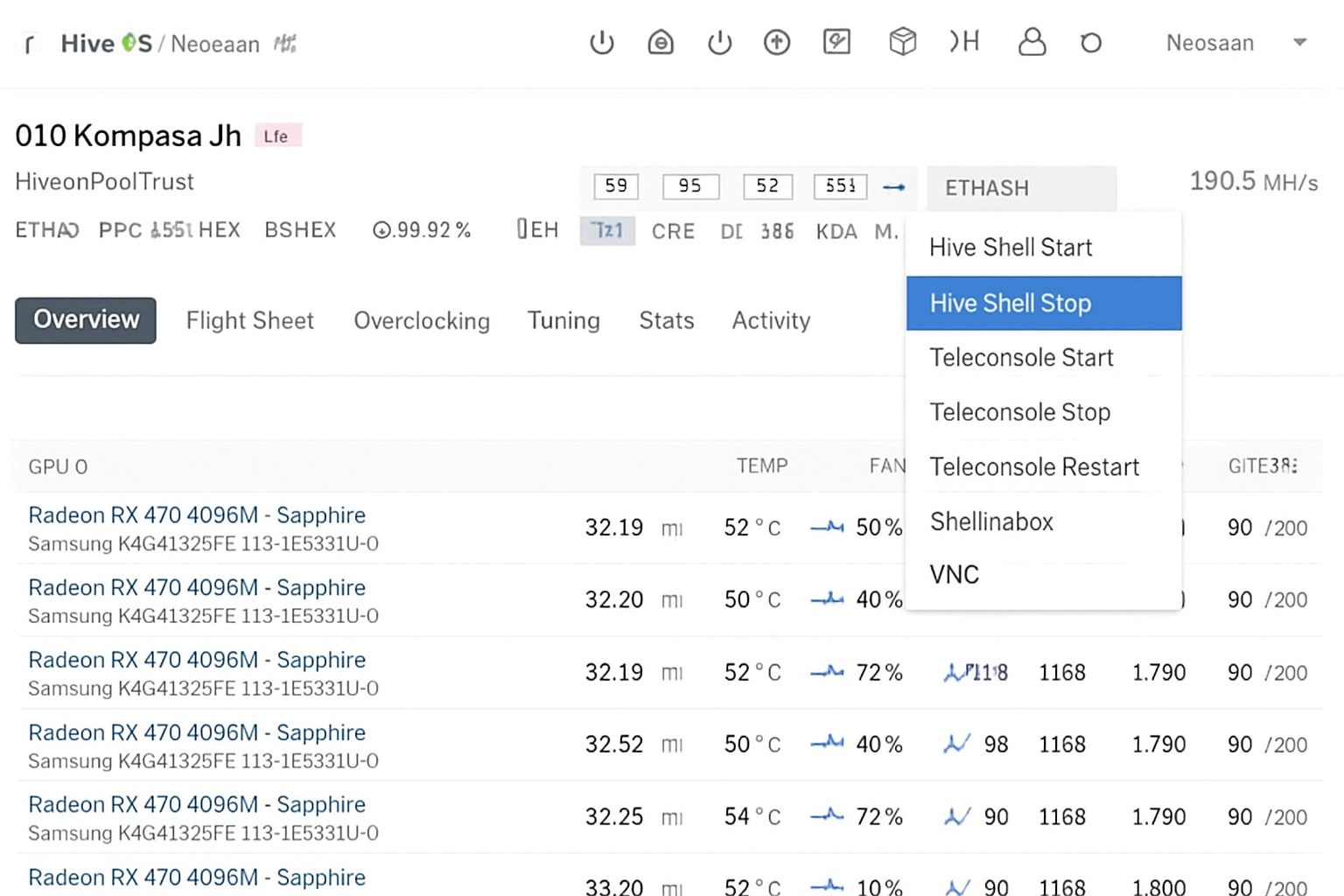Image resolution: width=1344 pixels, height=896 pixels.
Task: Click the fan graph icon beside 50 %
Action: pos(827,527)
